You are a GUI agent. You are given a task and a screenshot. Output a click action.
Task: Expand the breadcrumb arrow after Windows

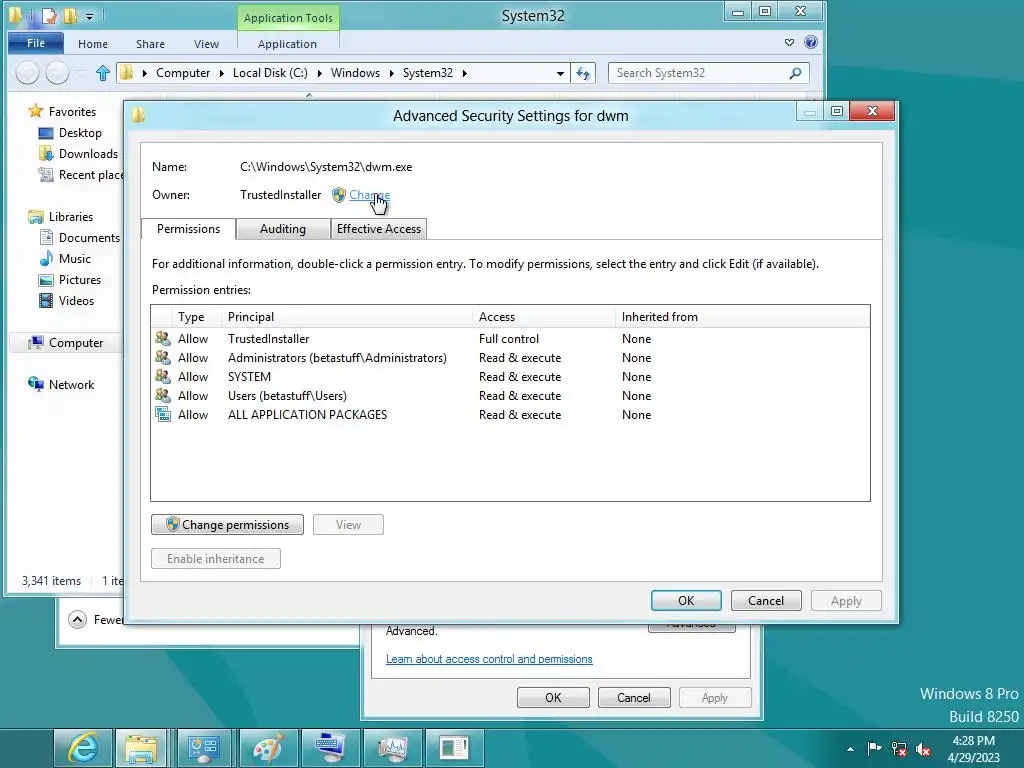click(x=391, y=73)
